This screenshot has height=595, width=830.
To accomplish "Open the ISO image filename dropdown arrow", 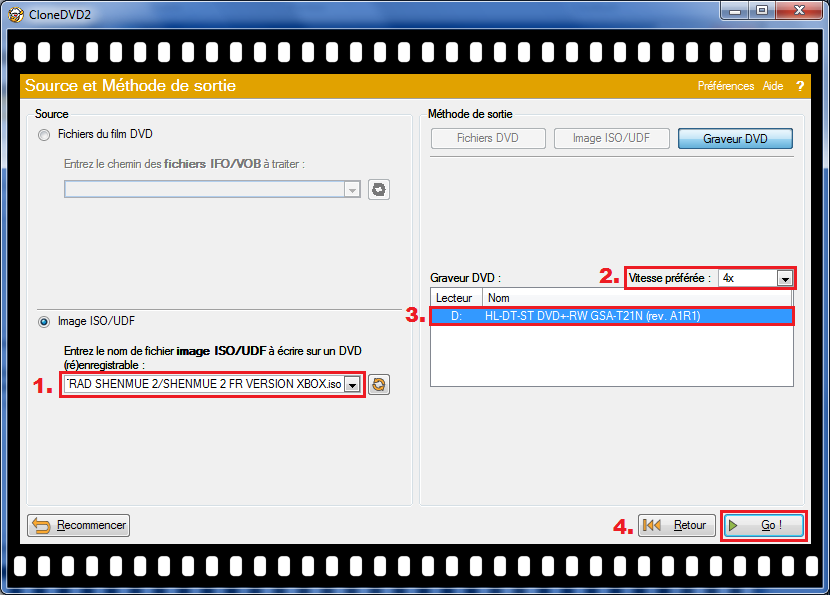I will click(x=353, y=385).
